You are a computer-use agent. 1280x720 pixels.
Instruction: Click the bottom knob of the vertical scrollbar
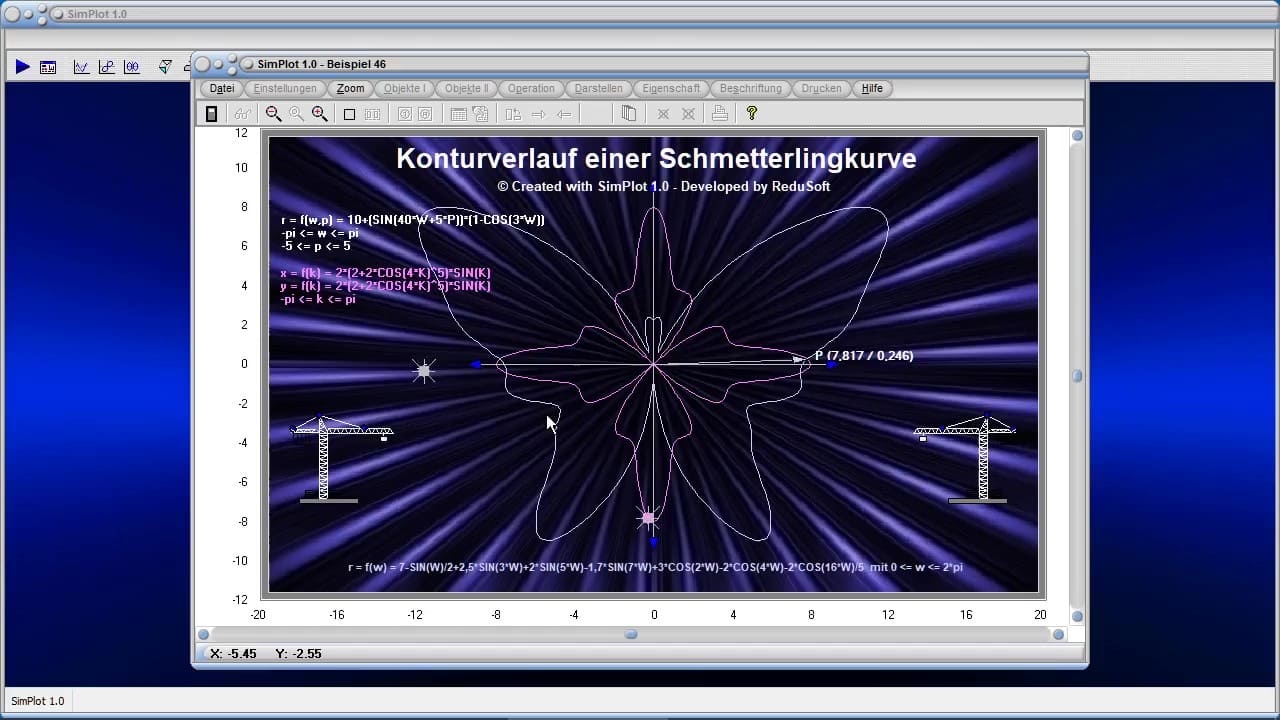(1078, 616)
